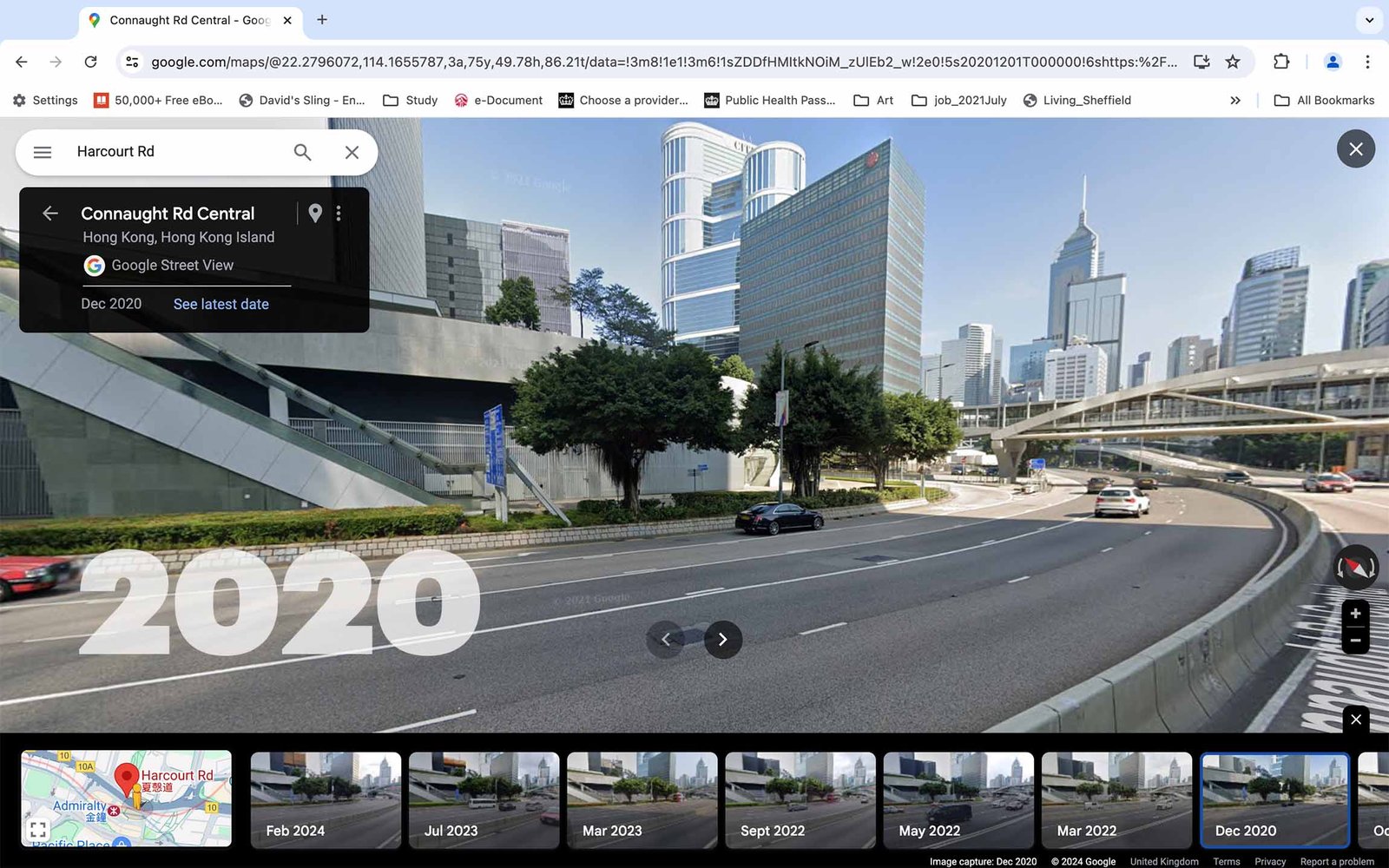This screenshot has height=868, width=1389.
Task: Bookmark this page with the star icon
Action: [x=1233, y=62]
